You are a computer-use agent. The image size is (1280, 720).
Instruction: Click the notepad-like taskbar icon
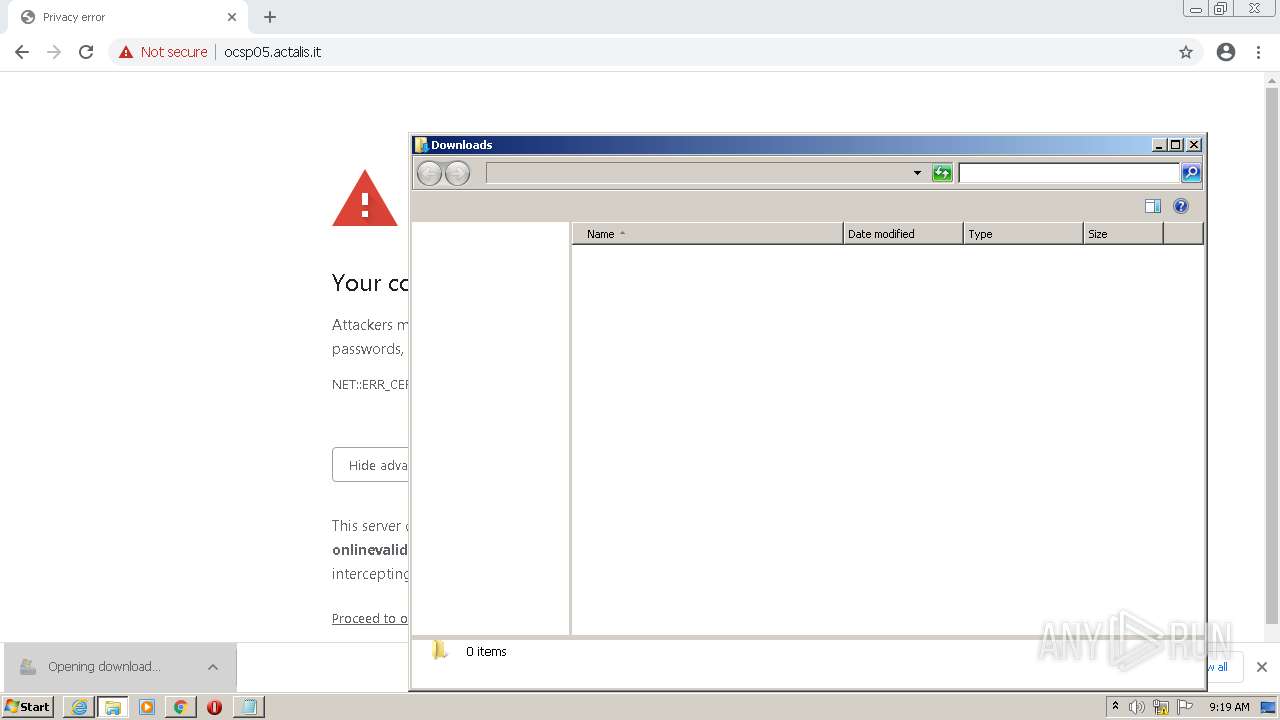click(x=249, y=707)
